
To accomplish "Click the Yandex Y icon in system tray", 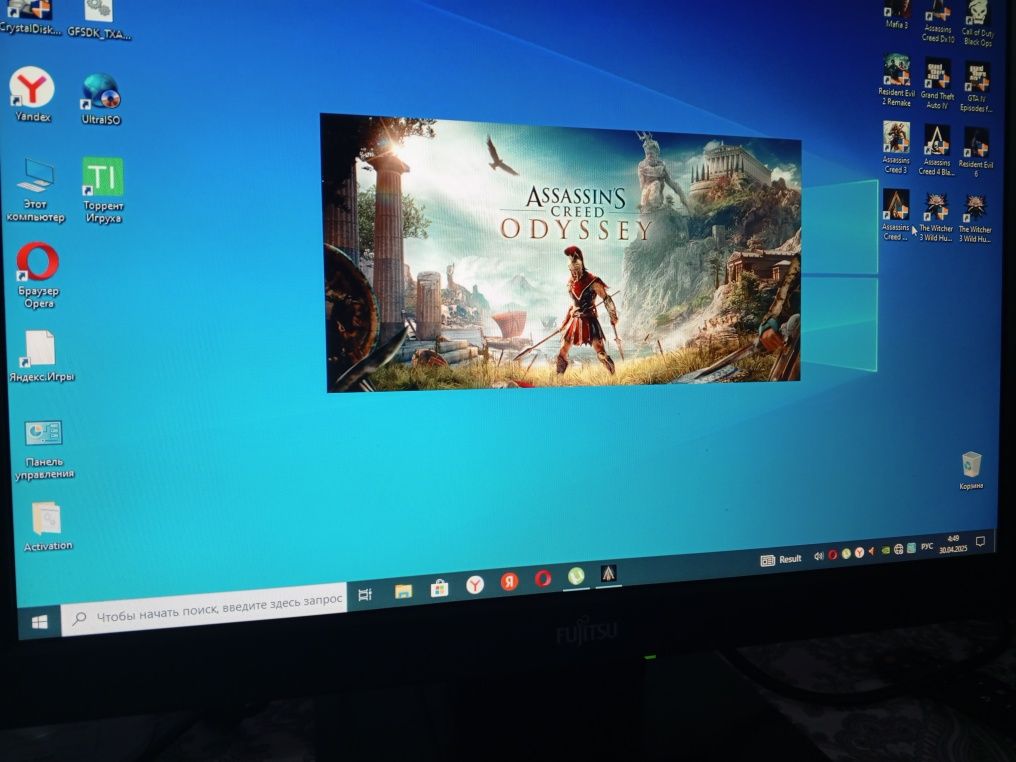I will 859,552.
